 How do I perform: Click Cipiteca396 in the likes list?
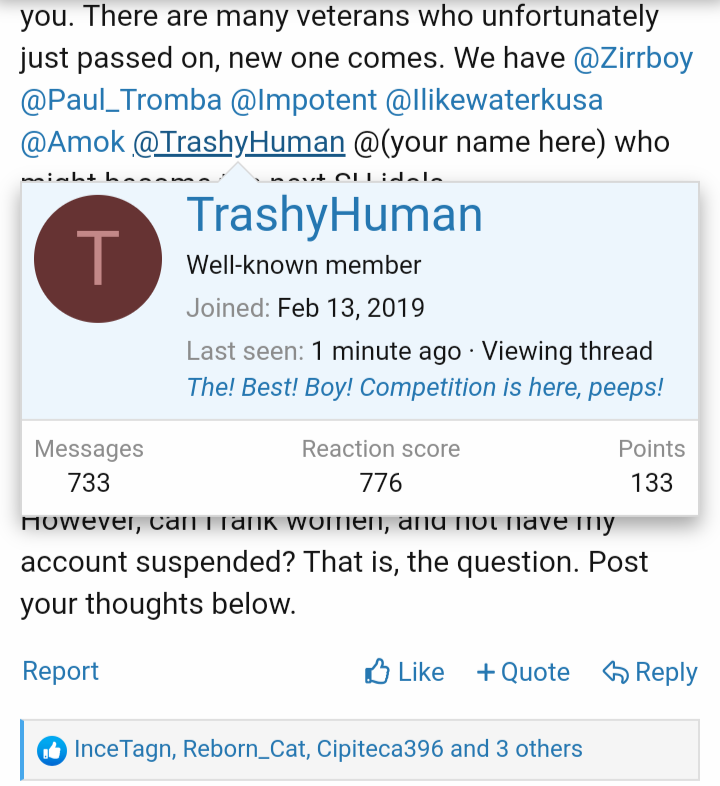click(x=381, y=749)
